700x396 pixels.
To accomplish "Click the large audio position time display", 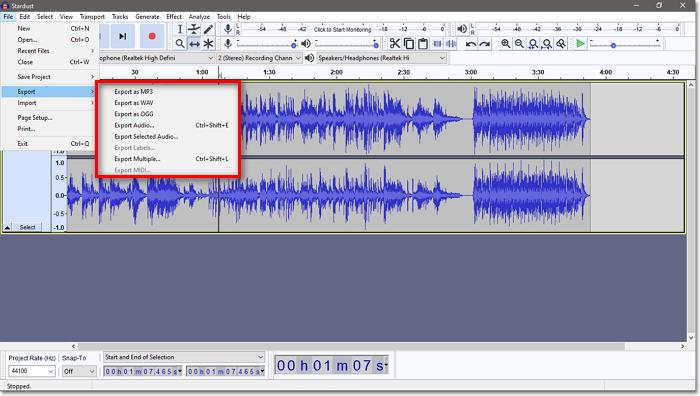I will pyautogui.click(x=331, y=366).
